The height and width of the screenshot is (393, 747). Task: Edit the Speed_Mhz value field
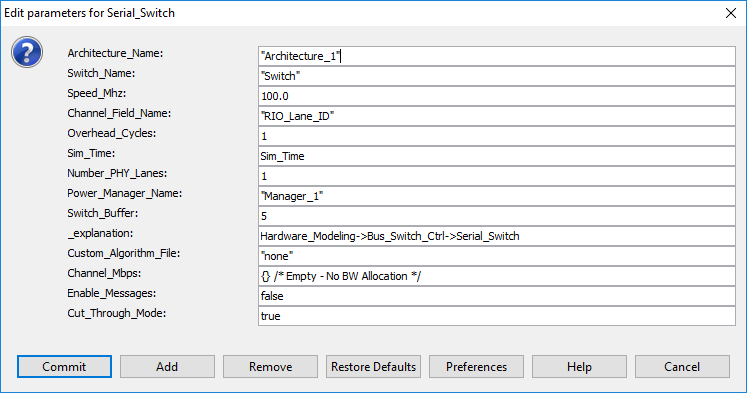pyautogui.click(x=497, y=96)
